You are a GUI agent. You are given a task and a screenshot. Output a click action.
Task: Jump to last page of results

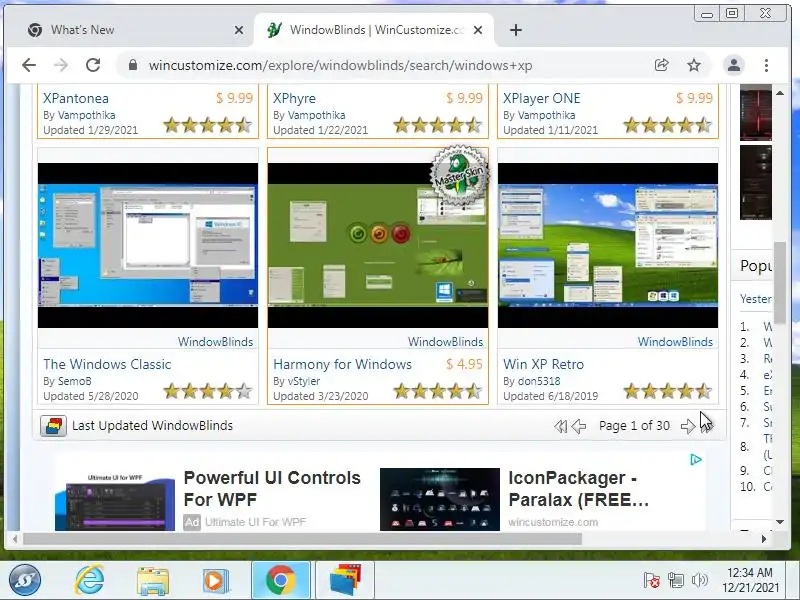(706, 426)
